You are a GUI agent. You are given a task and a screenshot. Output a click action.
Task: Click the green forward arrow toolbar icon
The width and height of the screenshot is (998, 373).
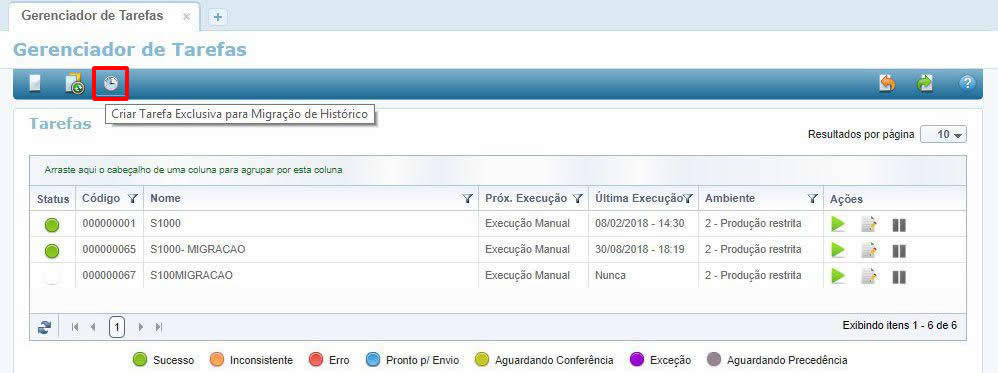pos(925,83)
